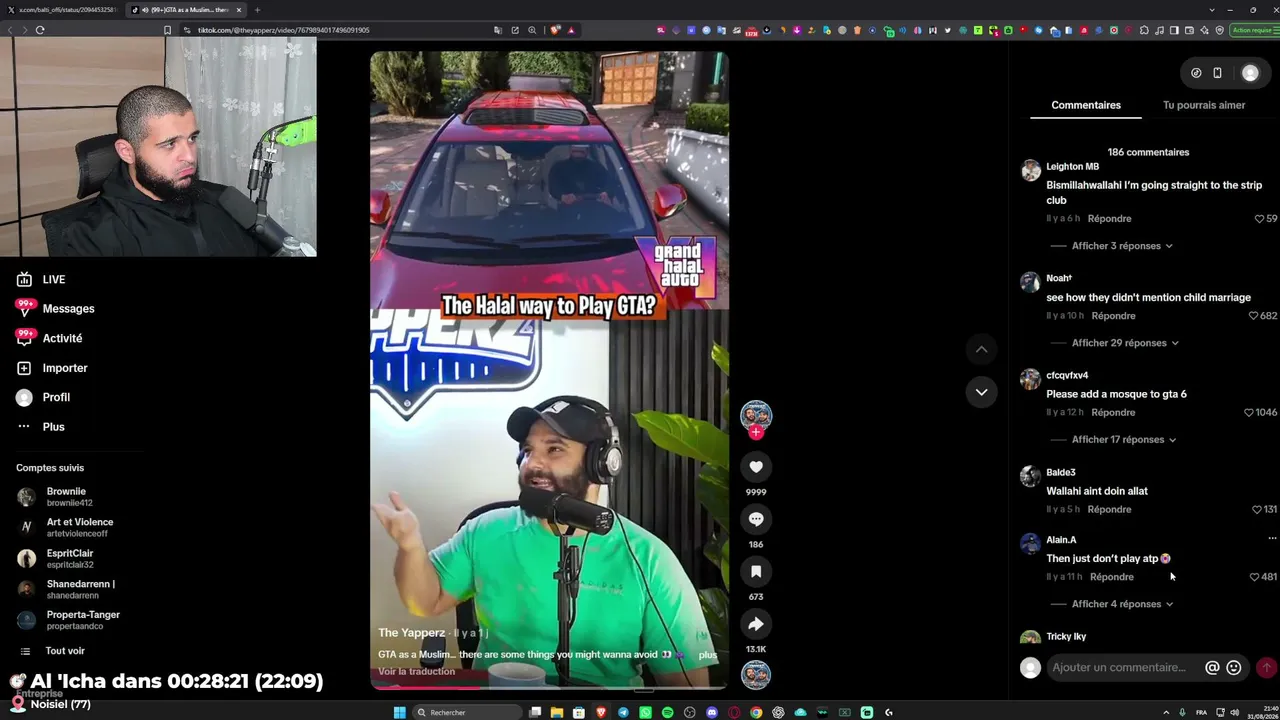Image resolution: width=1280 pixels, height=720 pixels.
Task: Bookmark this page in the browser address bar
Action: tap(167, 30)
